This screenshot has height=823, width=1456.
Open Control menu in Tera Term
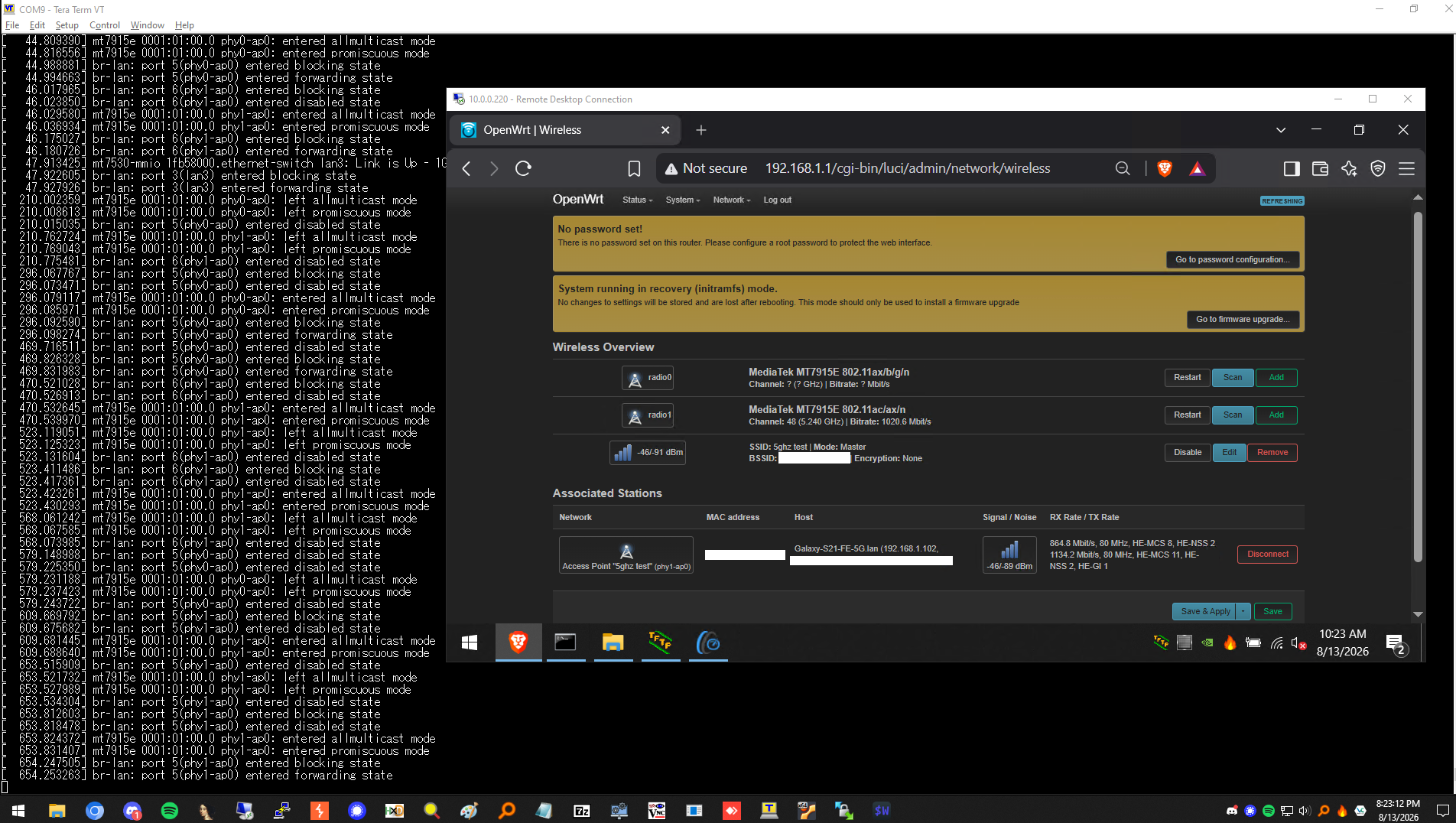pos(105,25)
